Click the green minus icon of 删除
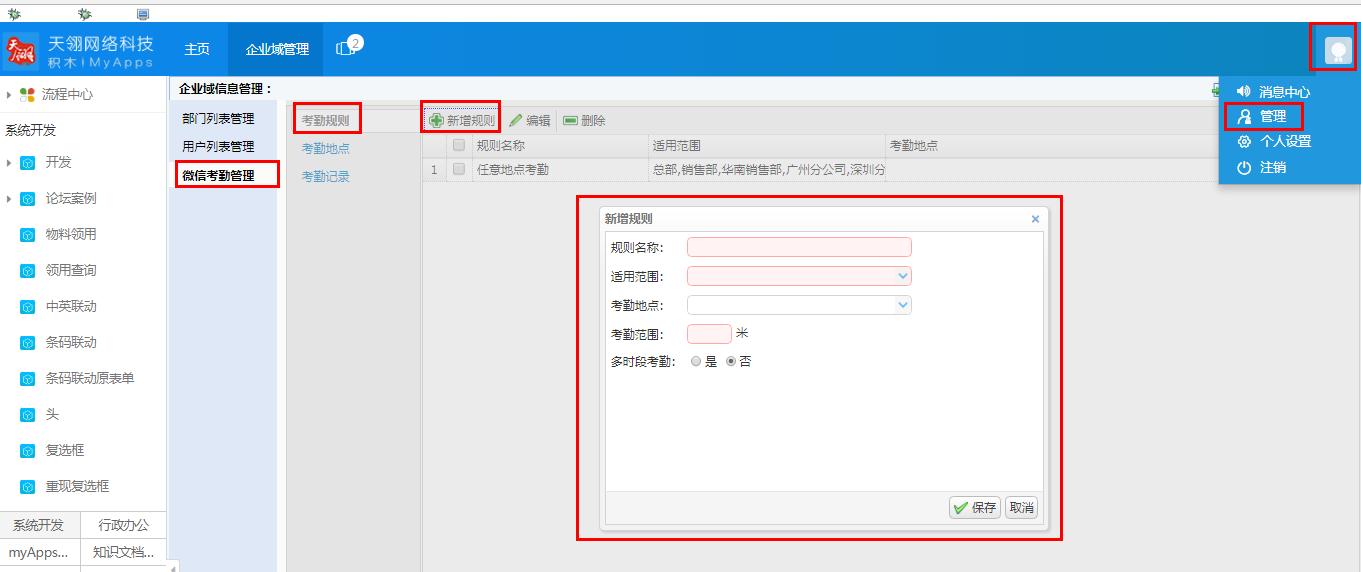Image resolution: width=1361 pixels, height=572 pixels. 570,120
